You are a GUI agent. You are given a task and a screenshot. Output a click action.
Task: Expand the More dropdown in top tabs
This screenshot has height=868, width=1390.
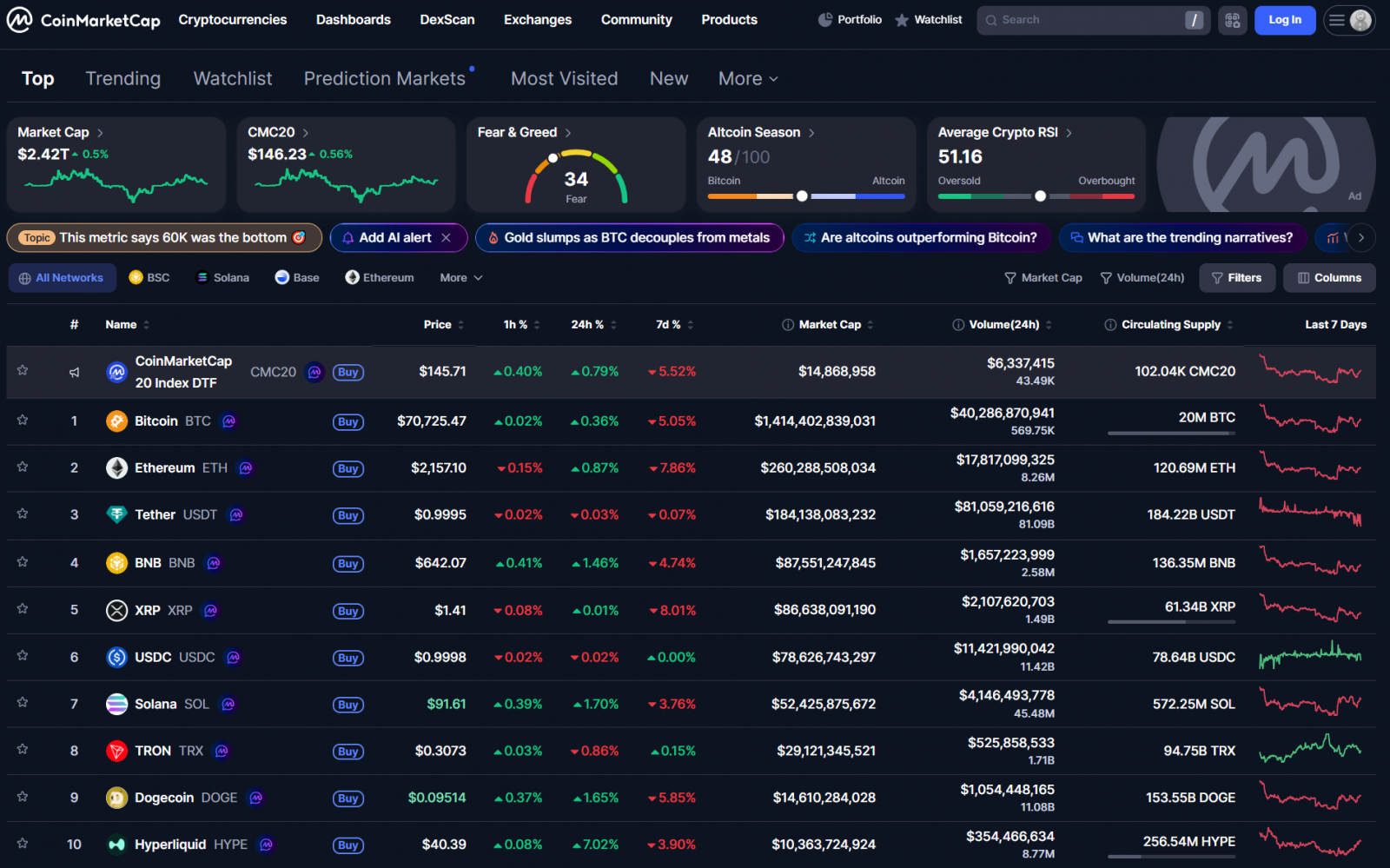(x=747, y=79)
